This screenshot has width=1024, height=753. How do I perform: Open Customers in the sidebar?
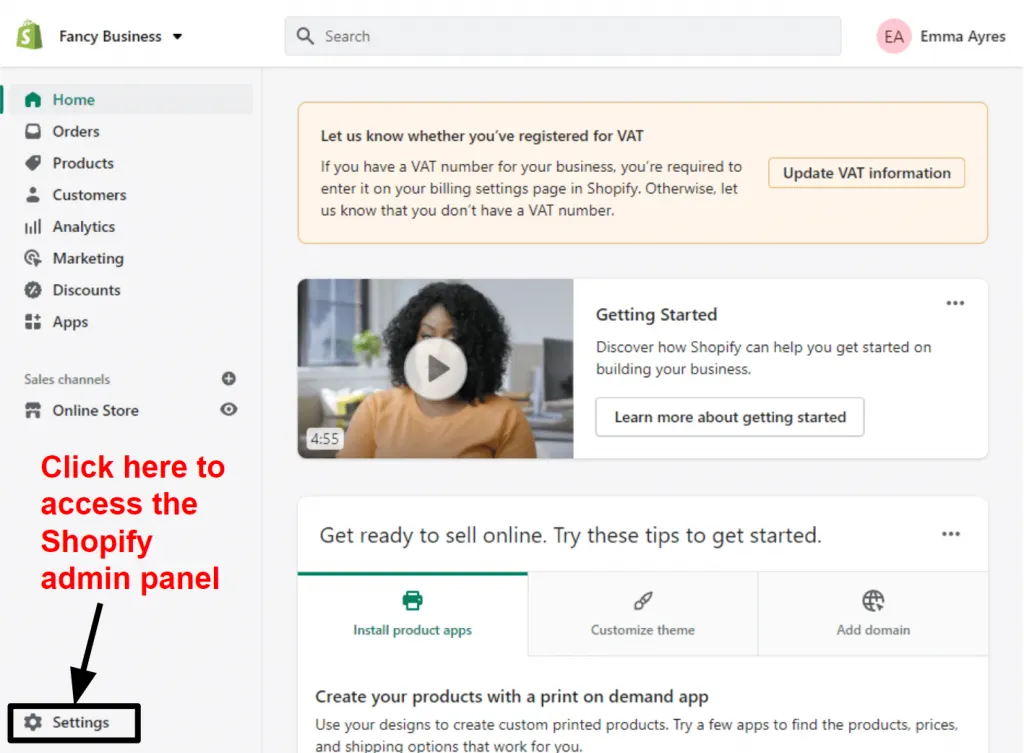(x=89, y=195)
